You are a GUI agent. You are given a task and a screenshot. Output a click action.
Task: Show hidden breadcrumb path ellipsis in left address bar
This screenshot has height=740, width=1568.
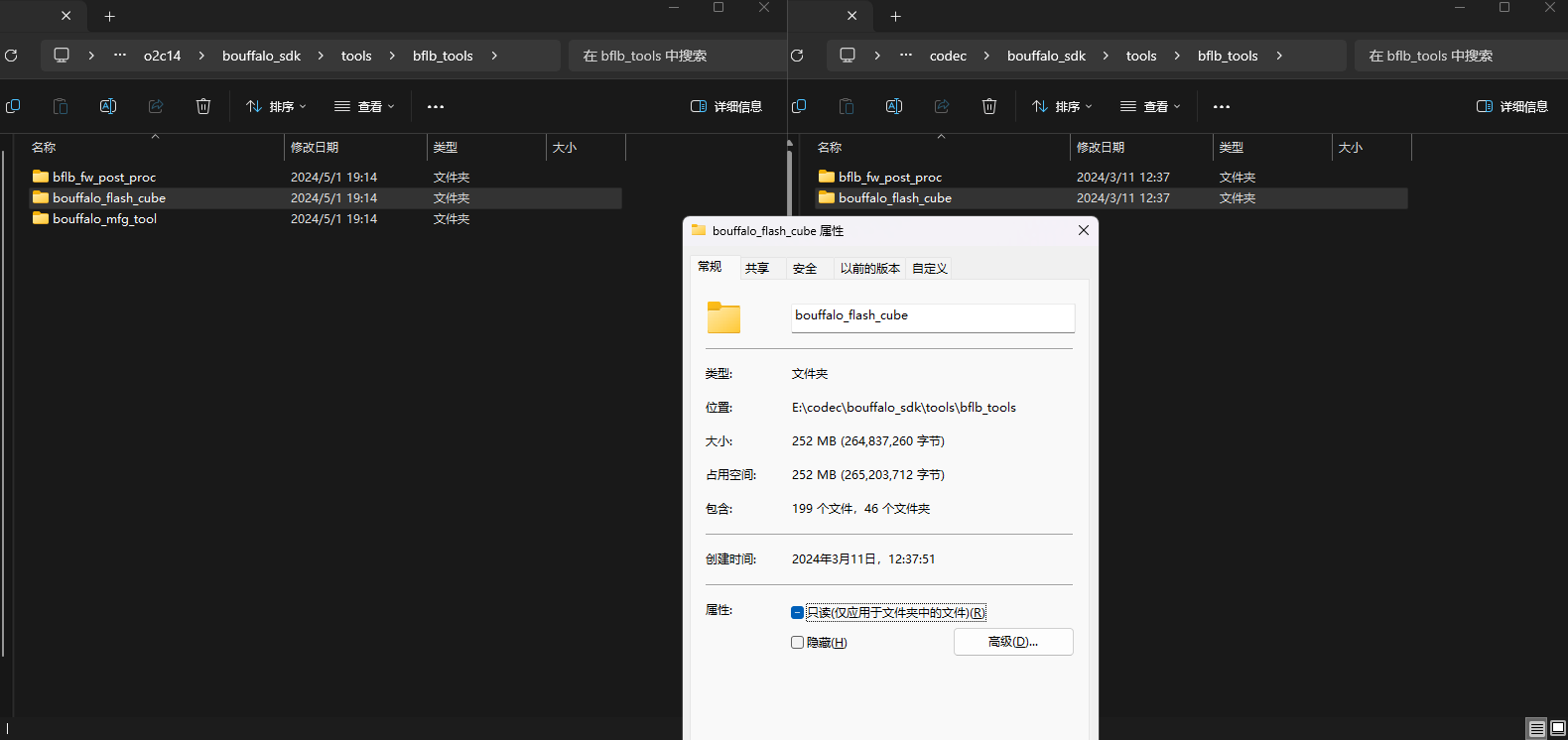(x=120, y=56)
